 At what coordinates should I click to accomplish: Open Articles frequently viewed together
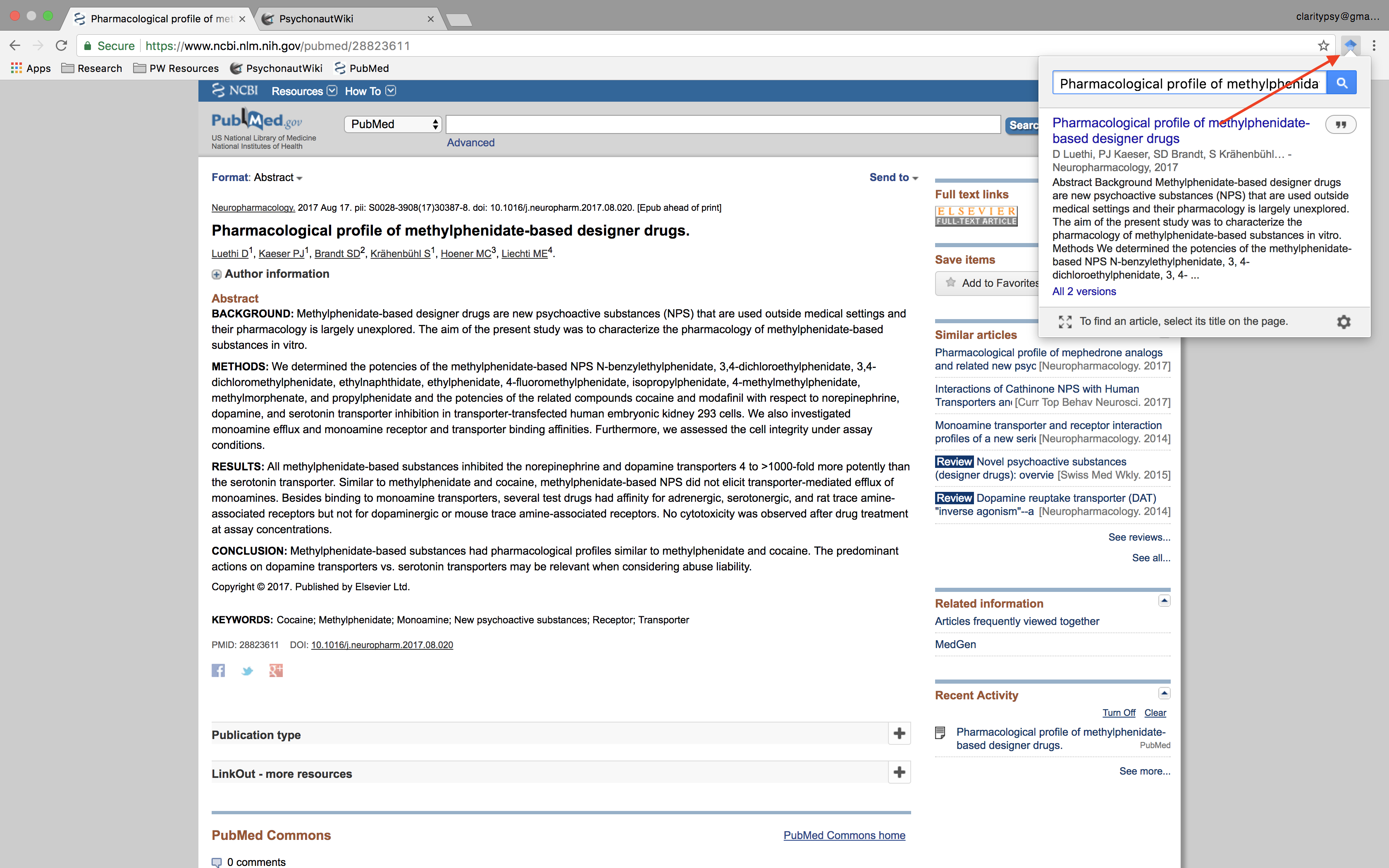1017,621
